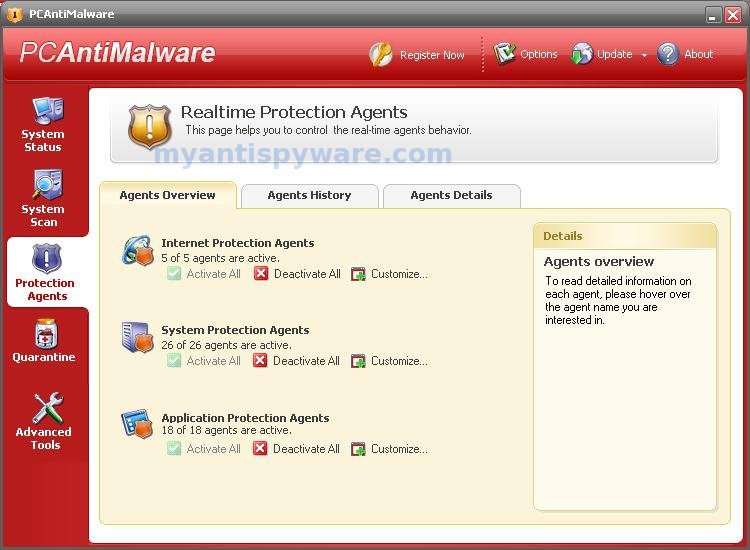Click Customize... text for Internet Protection Agents

coord(399,274)
